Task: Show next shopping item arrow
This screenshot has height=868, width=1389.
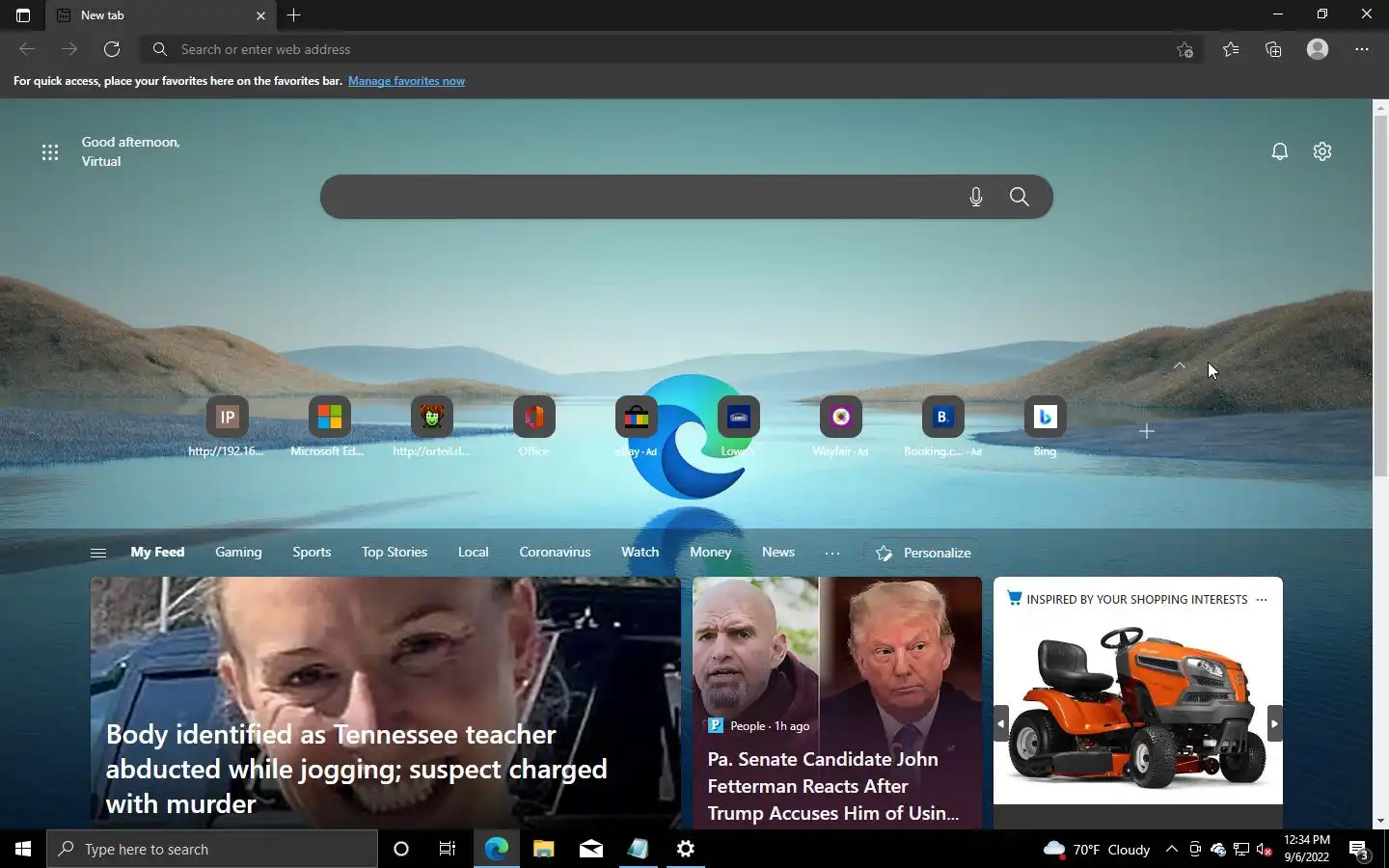Action: tap(1274, 723)
